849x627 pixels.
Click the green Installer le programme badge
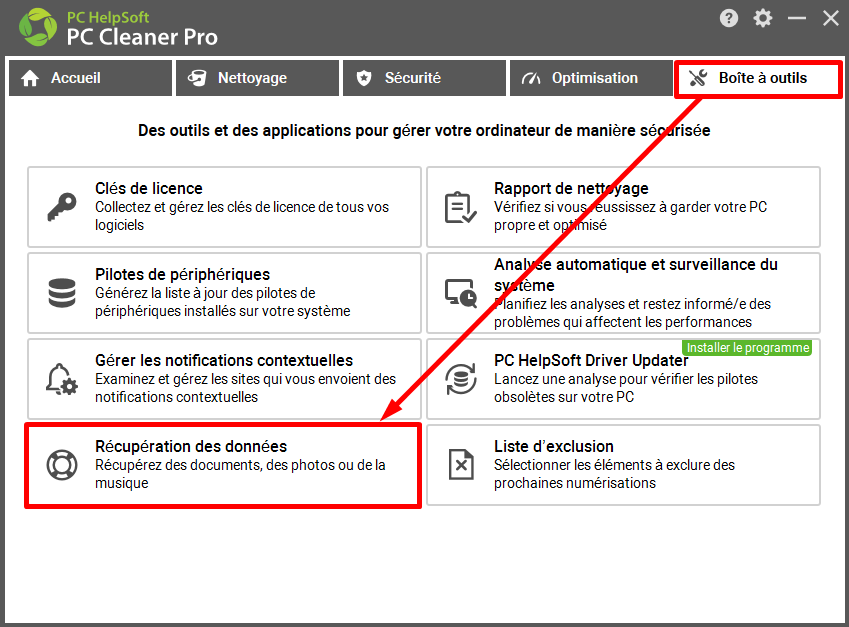(x=748, y=348)
